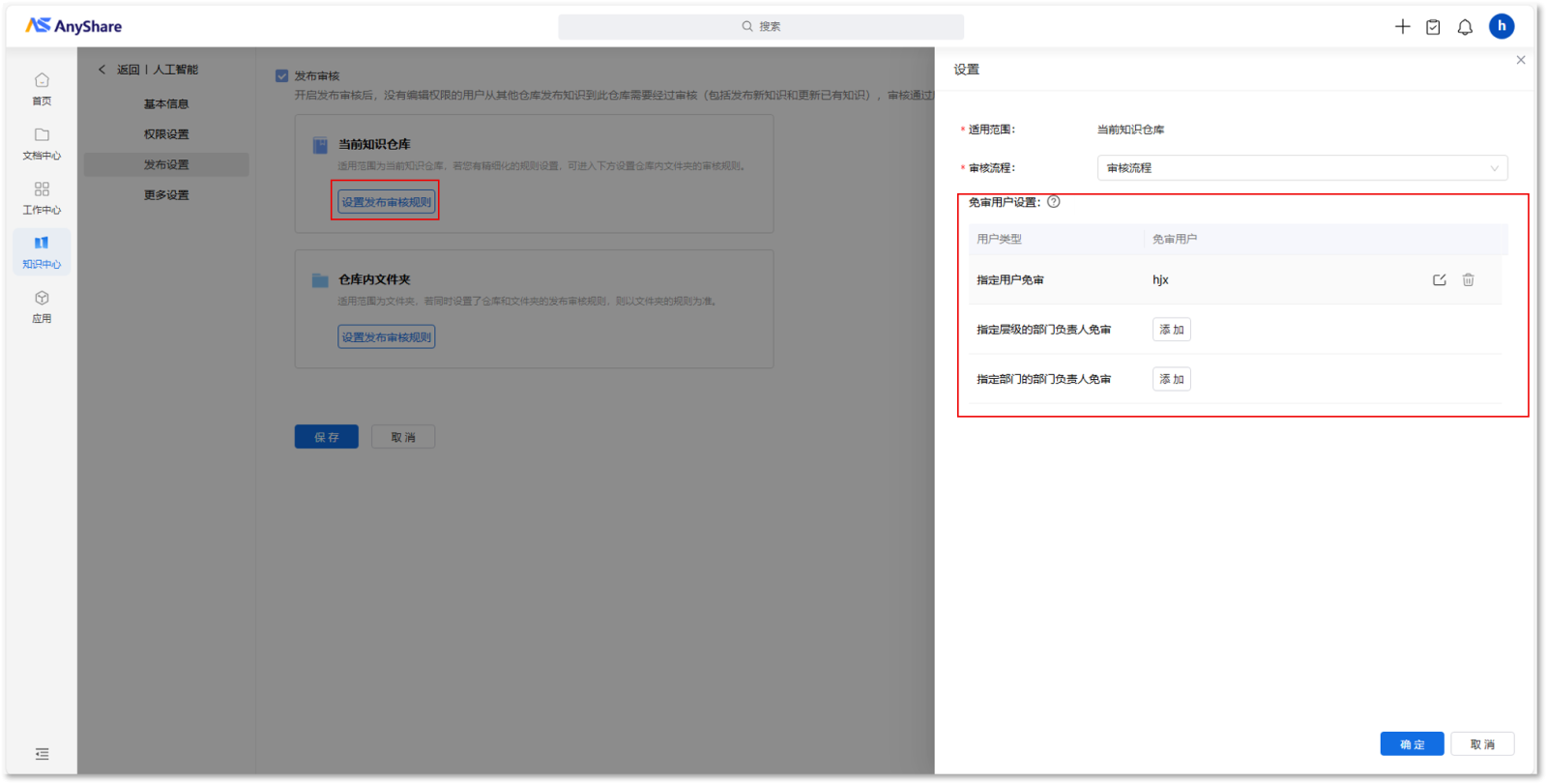Image resolution: width=1547 pixels, height=784 pixels.
Task: Click the 仓库内文件夹 folder icon
Action: tap(320, 280)
